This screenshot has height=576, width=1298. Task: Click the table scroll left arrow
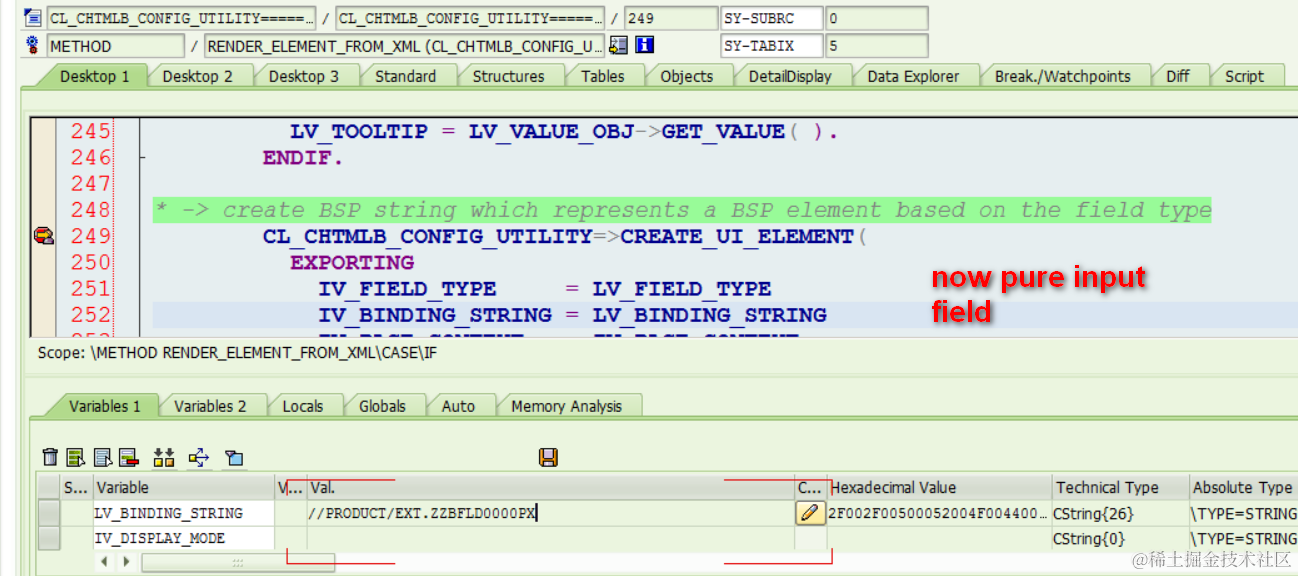[x=104, y=562]
